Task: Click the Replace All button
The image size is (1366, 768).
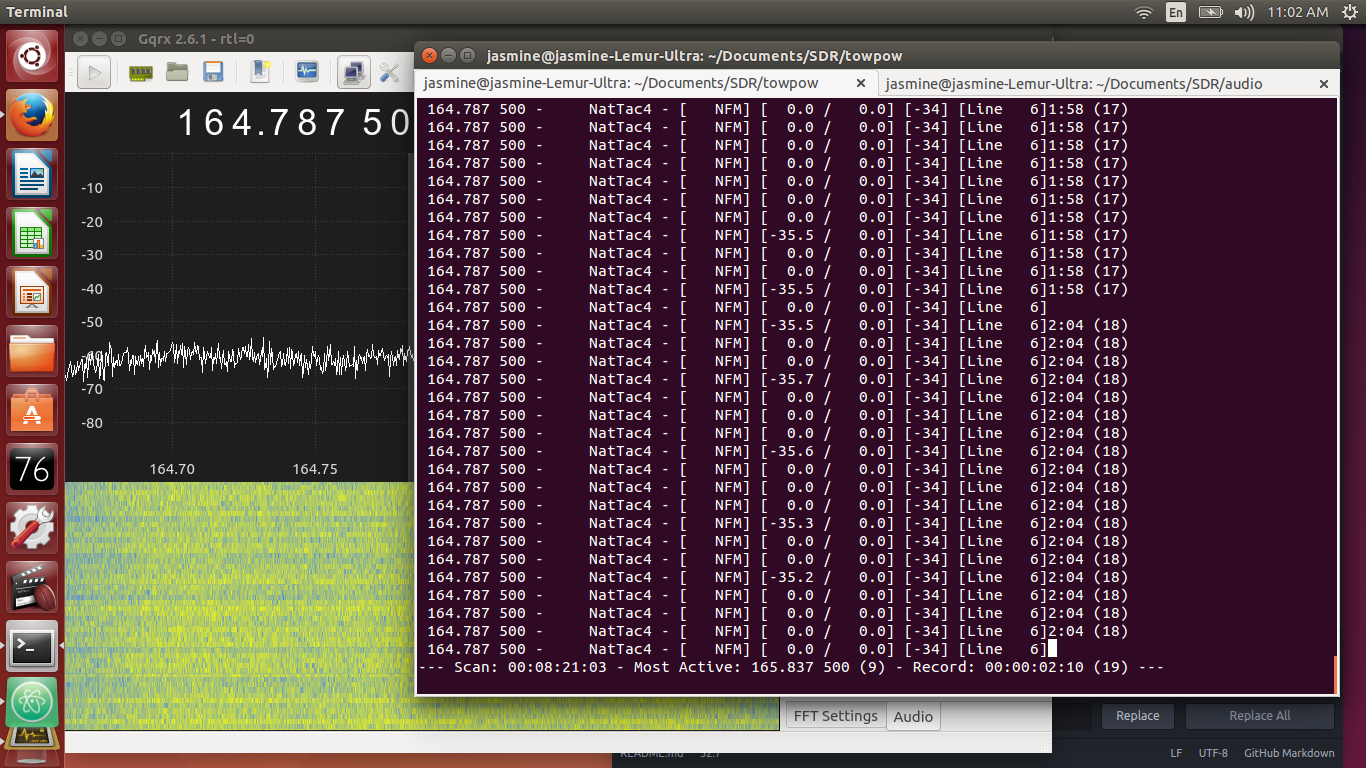Action: point(1259,716)
